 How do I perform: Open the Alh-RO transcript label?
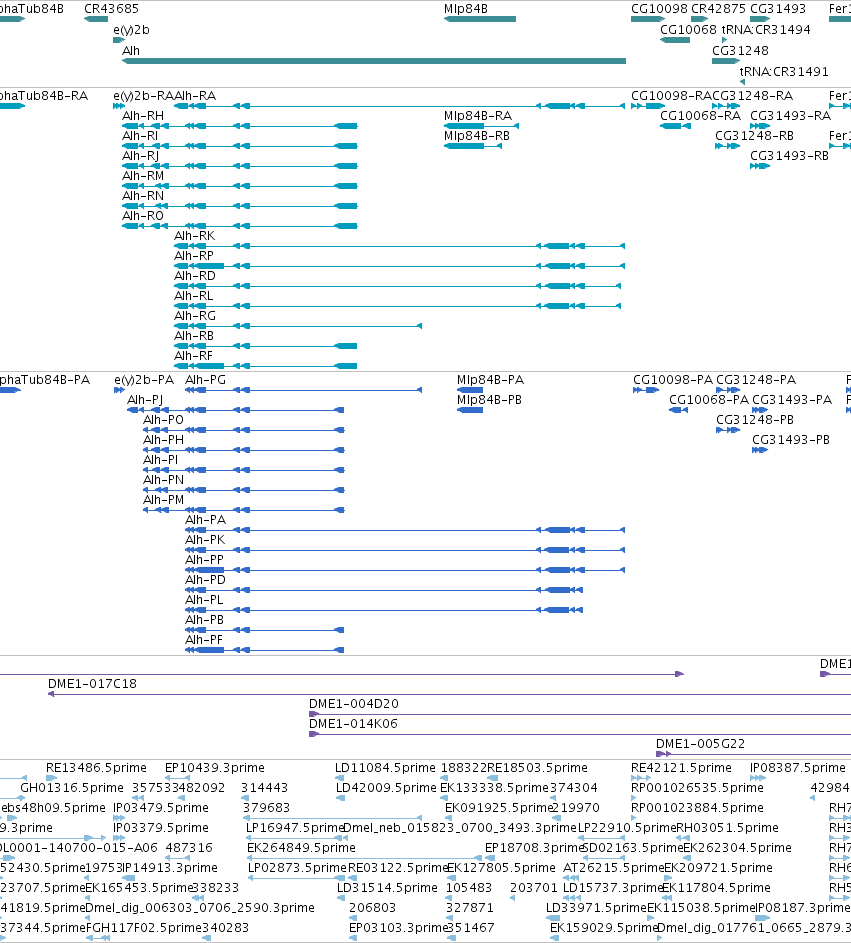click(143, 216)
